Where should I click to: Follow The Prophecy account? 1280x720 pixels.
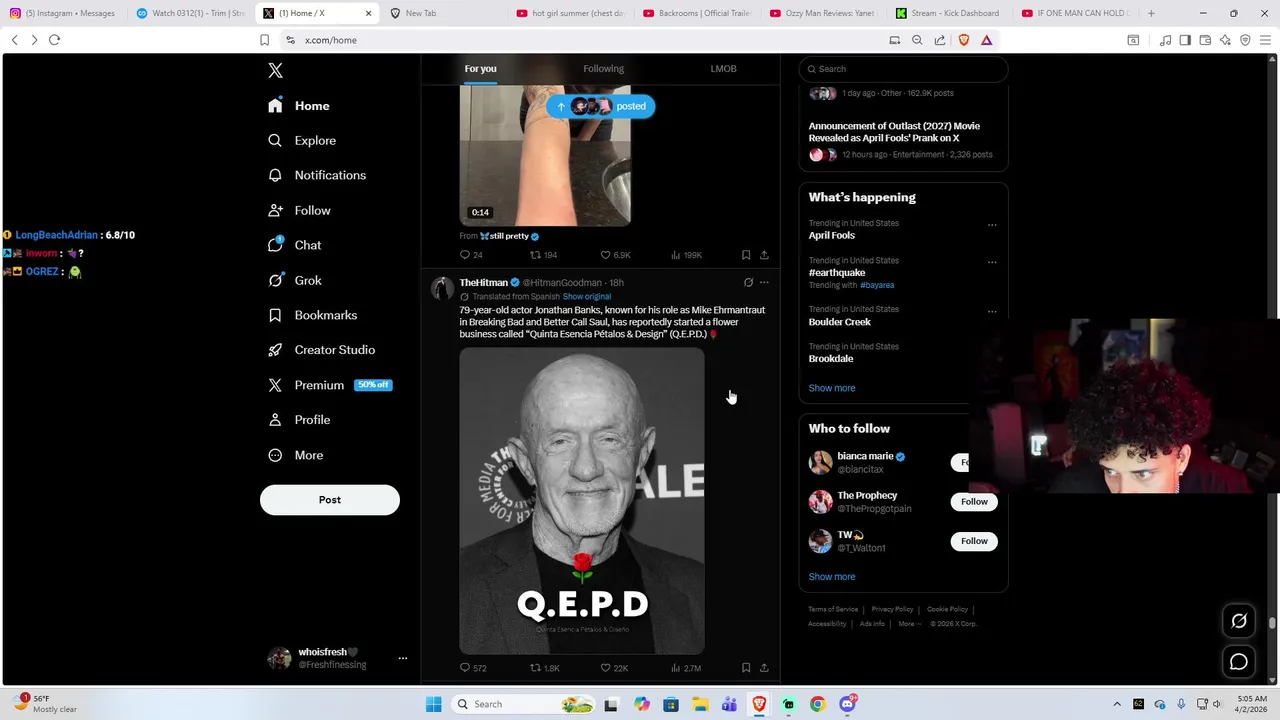(x=974, y=502)
